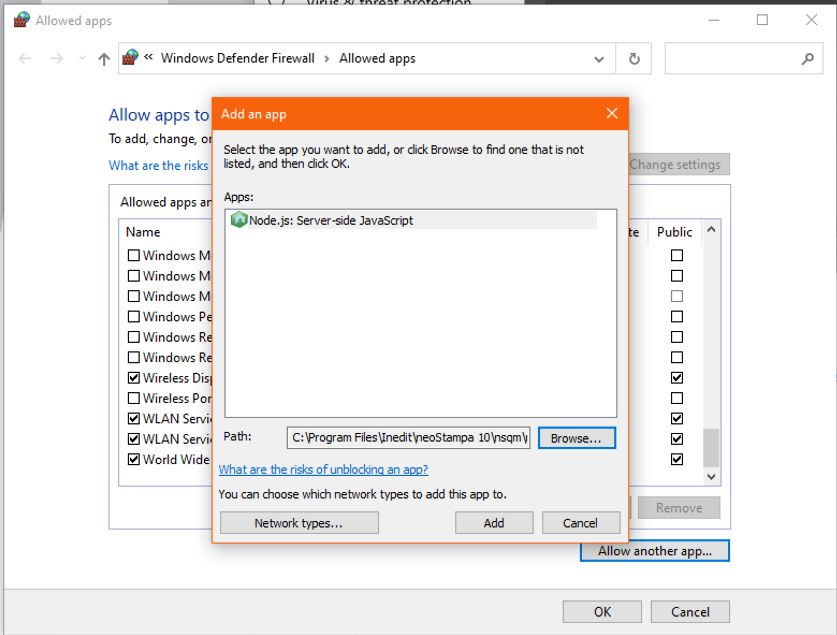837x635 pixels.
Task: Expand breadcrumb overflow chevron
Action: [148, 57]
